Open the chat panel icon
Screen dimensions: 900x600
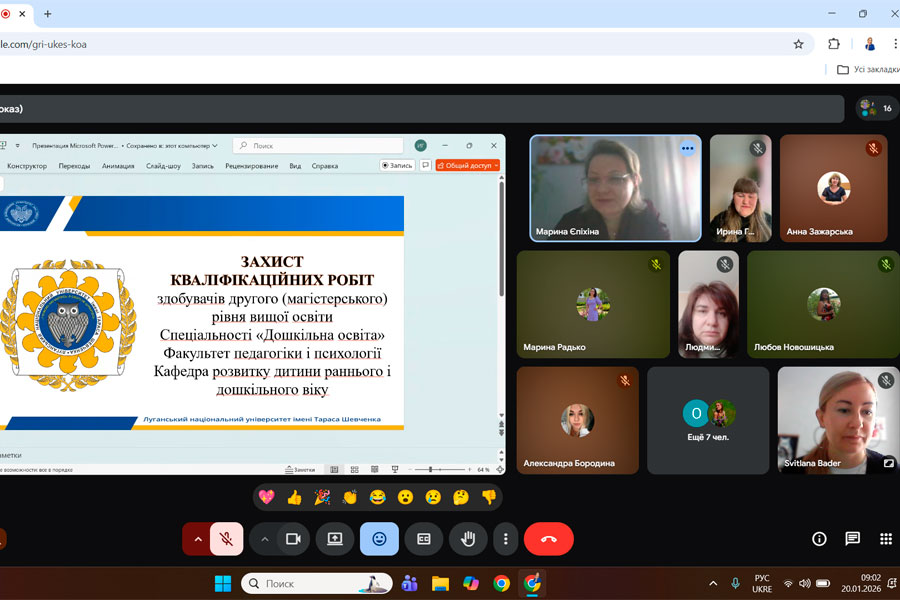point(852,539)
